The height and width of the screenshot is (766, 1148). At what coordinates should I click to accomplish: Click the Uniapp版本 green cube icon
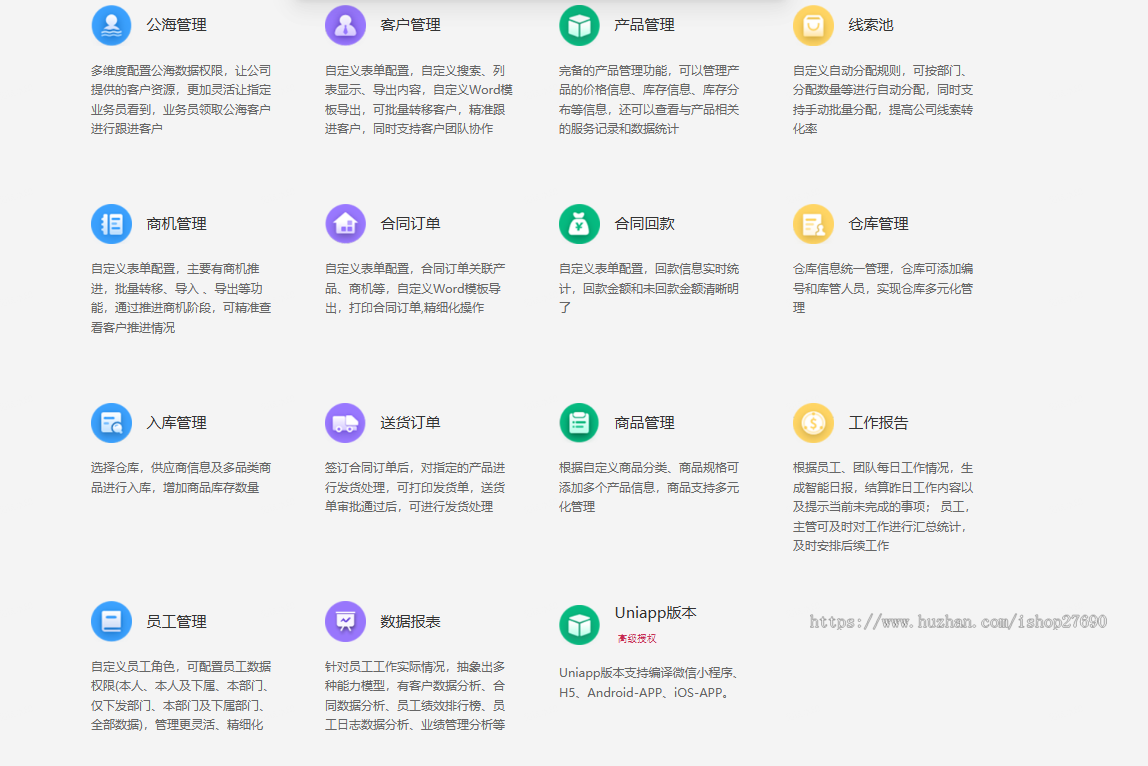(579, 625)
